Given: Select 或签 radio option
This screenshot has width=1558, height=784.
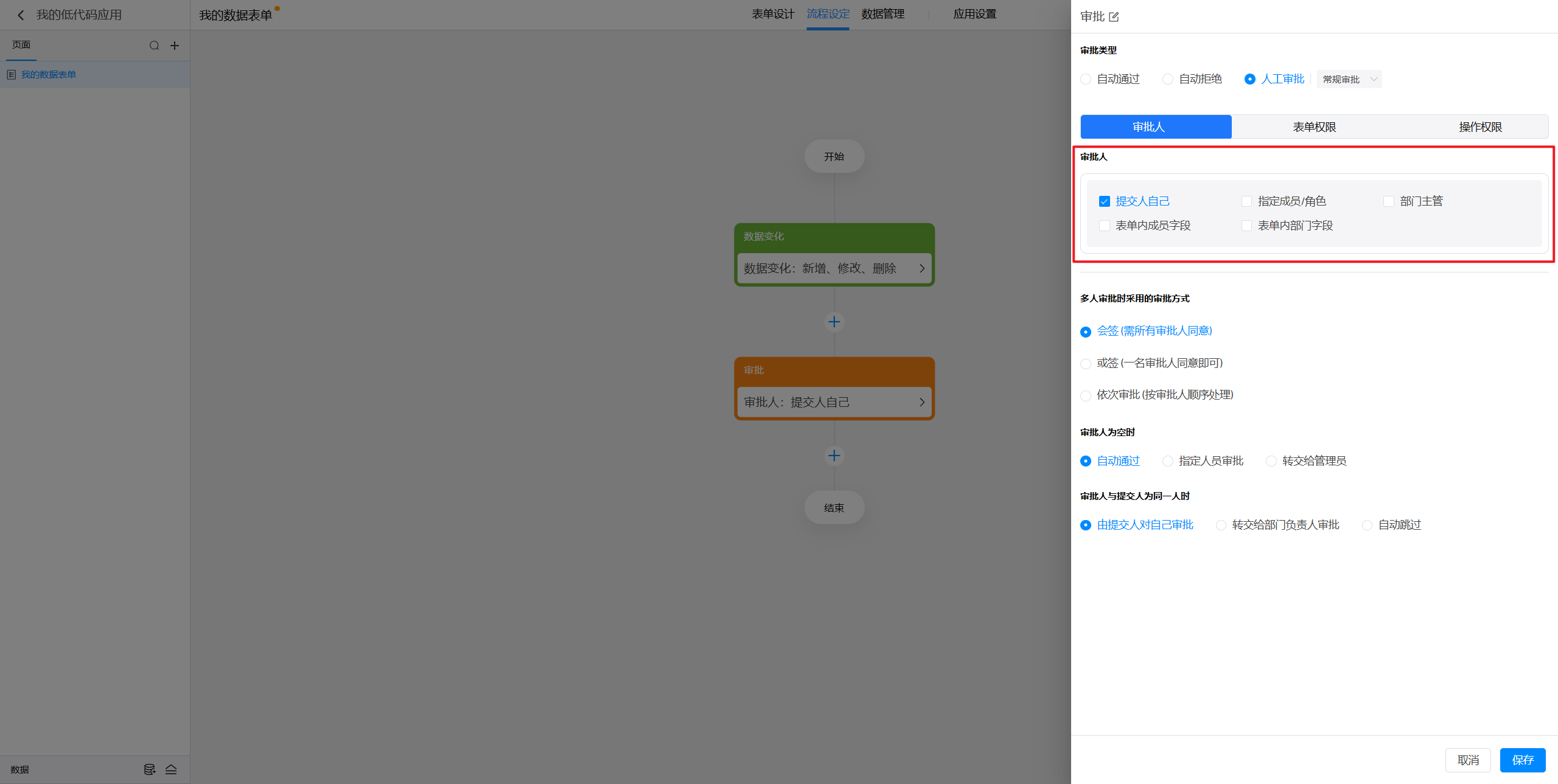Looking at the screenshot, I should (1086, 364).
